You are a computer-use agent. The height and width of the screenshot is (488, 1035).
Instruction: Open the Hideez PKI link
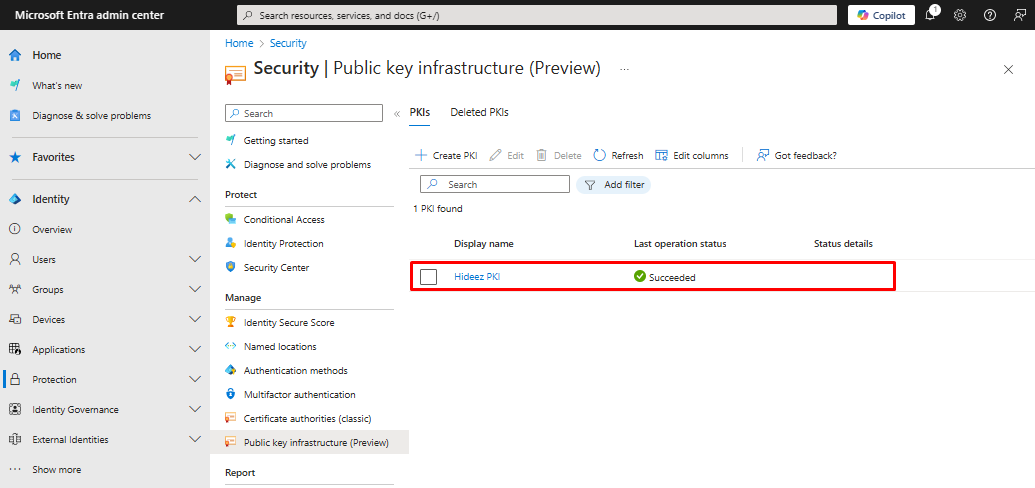(x=477, y=277)
